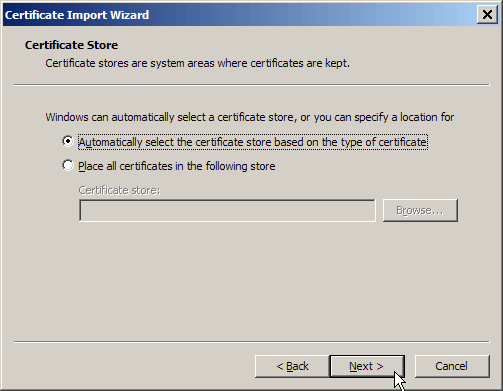Cancel the certificate import wizard
This screenshot has height=391, width=503.
(452, 366)
